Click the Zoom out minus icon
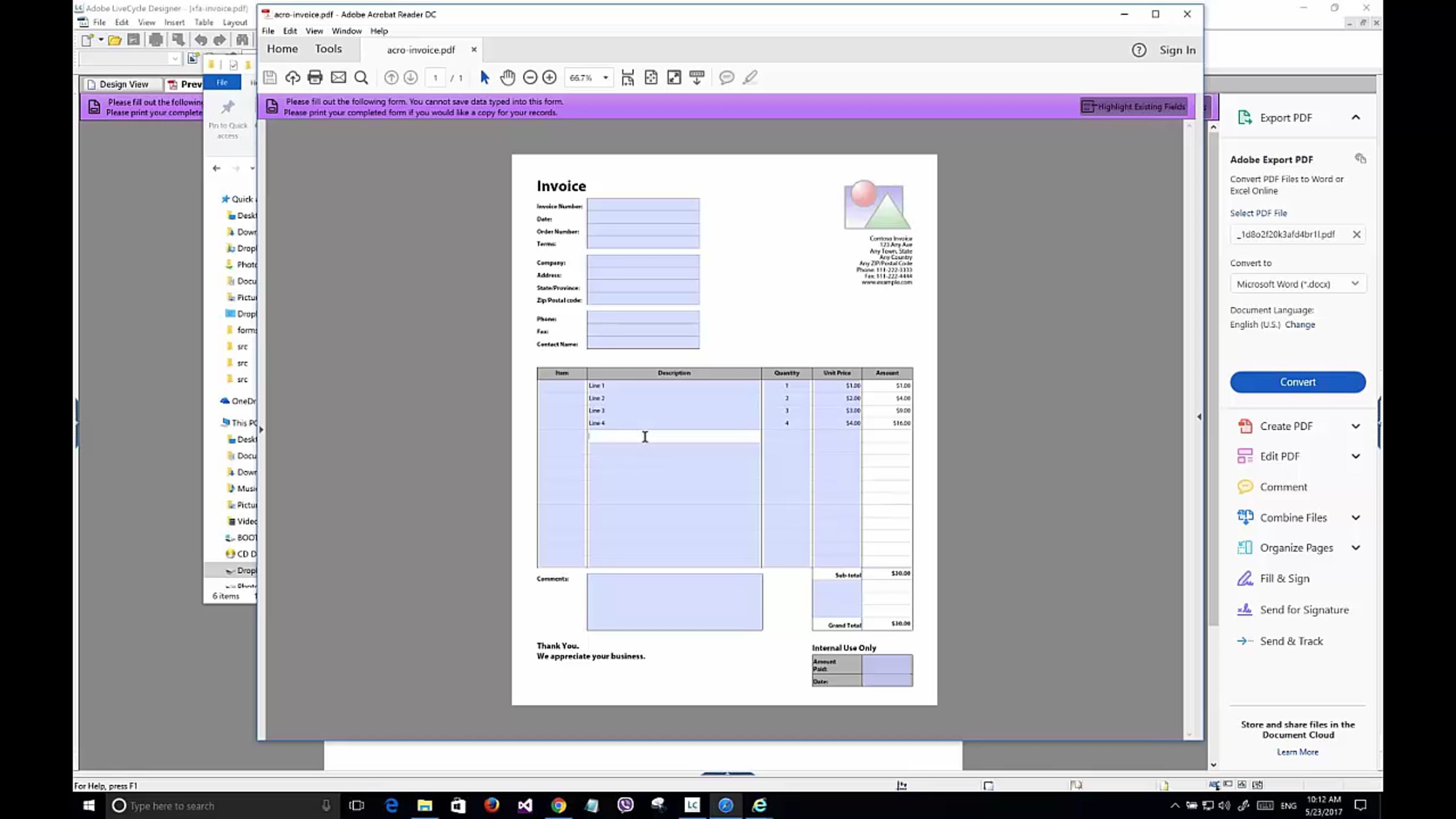This screenshot has height=819, width=1456. pyautogui.click(x=530, y=77)
